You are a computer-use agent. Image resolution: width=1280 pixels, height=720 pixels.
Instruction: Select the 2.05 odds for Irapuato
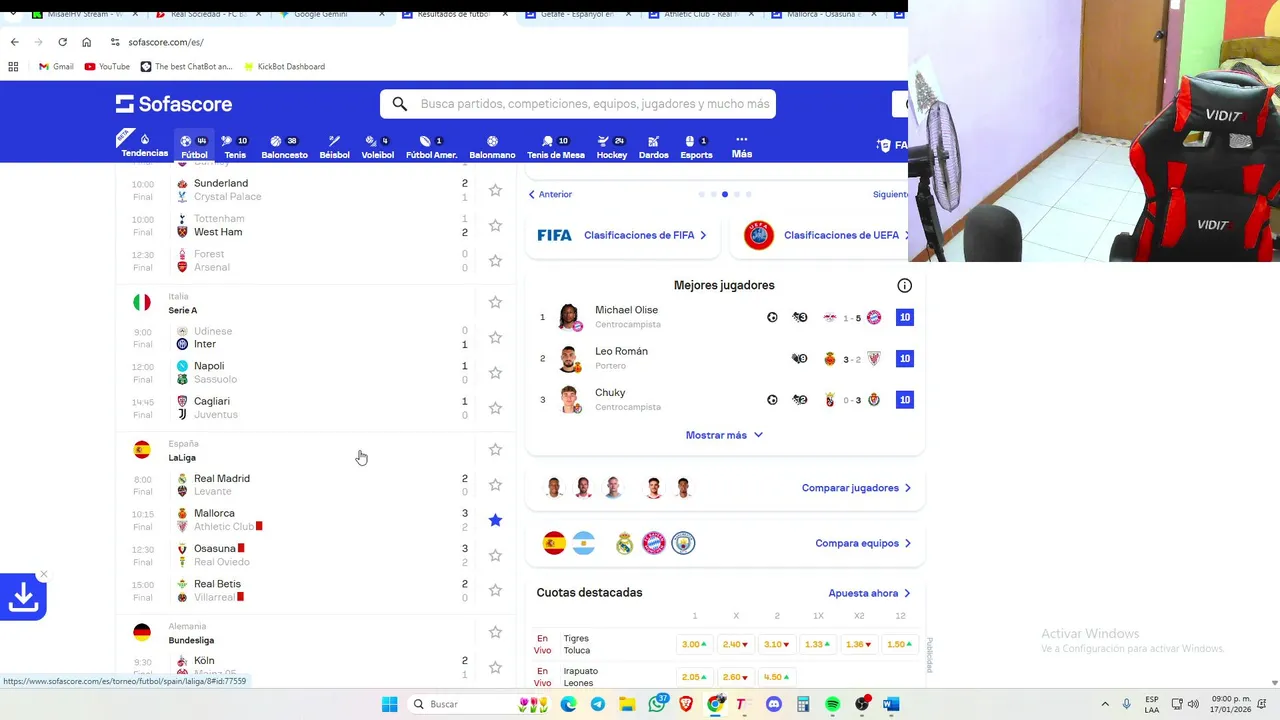point(694,677)
